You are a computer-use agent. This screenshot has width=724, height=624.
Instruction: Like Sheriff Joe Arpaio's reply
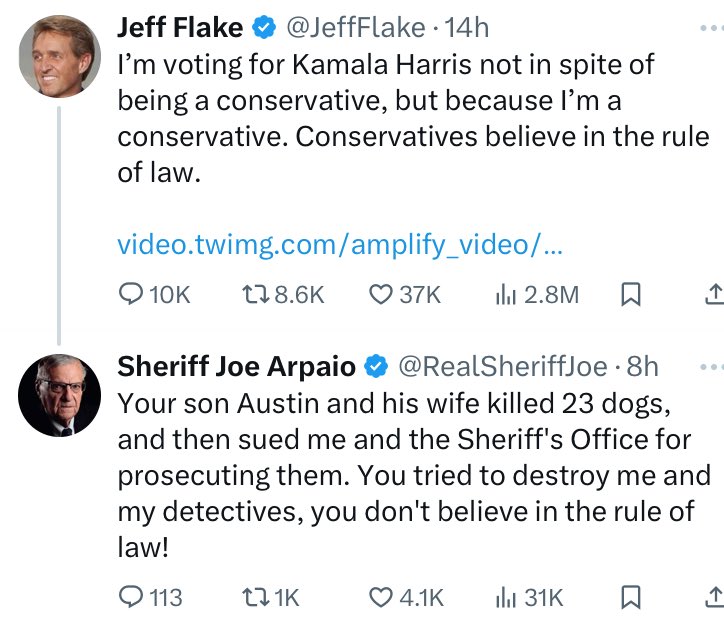[x=381, y=597]
